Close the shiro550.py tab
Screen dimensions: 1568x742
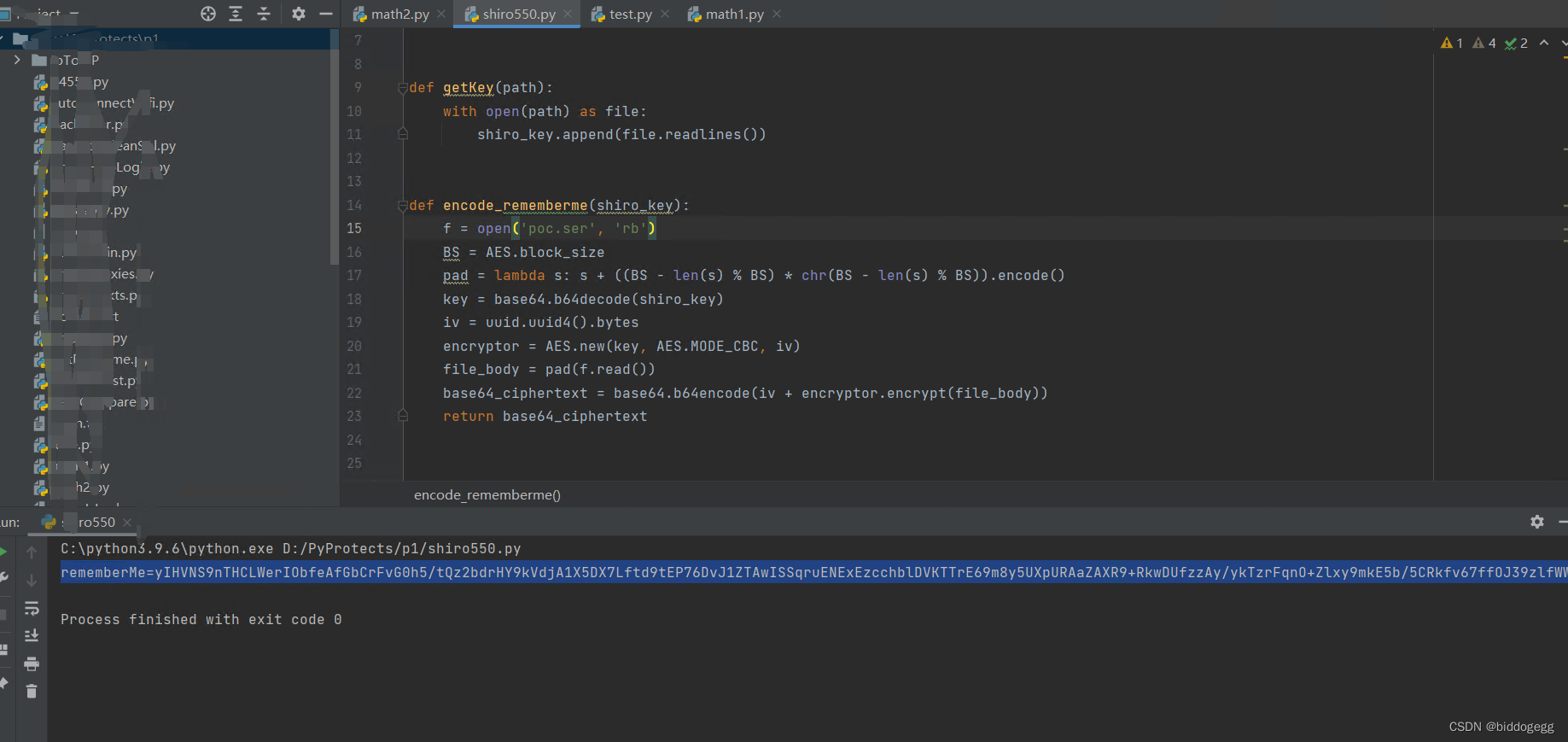(568, 14)
